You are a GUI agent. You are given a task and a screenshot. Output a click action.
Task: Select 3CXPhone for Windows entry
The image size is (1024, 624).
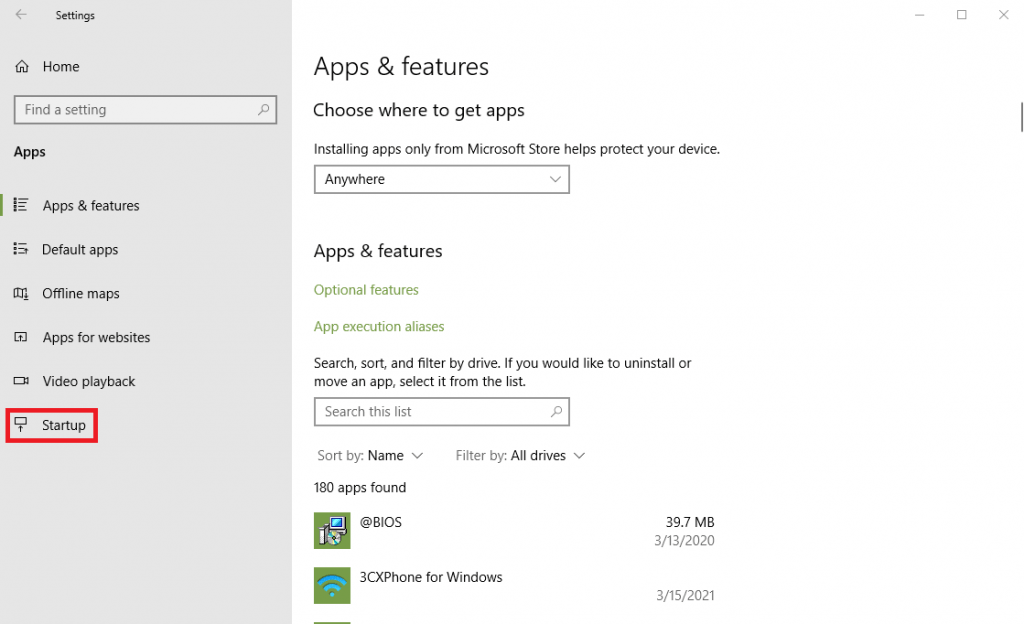click(x=514, y=585)
